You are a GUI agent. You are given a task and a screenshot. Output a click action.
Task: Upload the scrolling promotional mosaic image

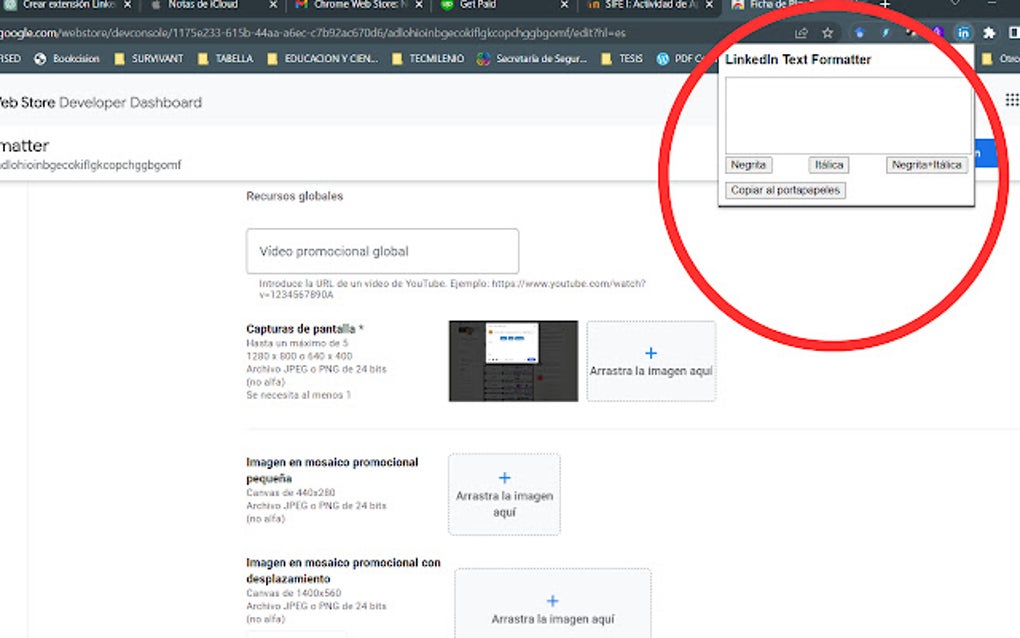pyautogui.click(x=553, y=604)
